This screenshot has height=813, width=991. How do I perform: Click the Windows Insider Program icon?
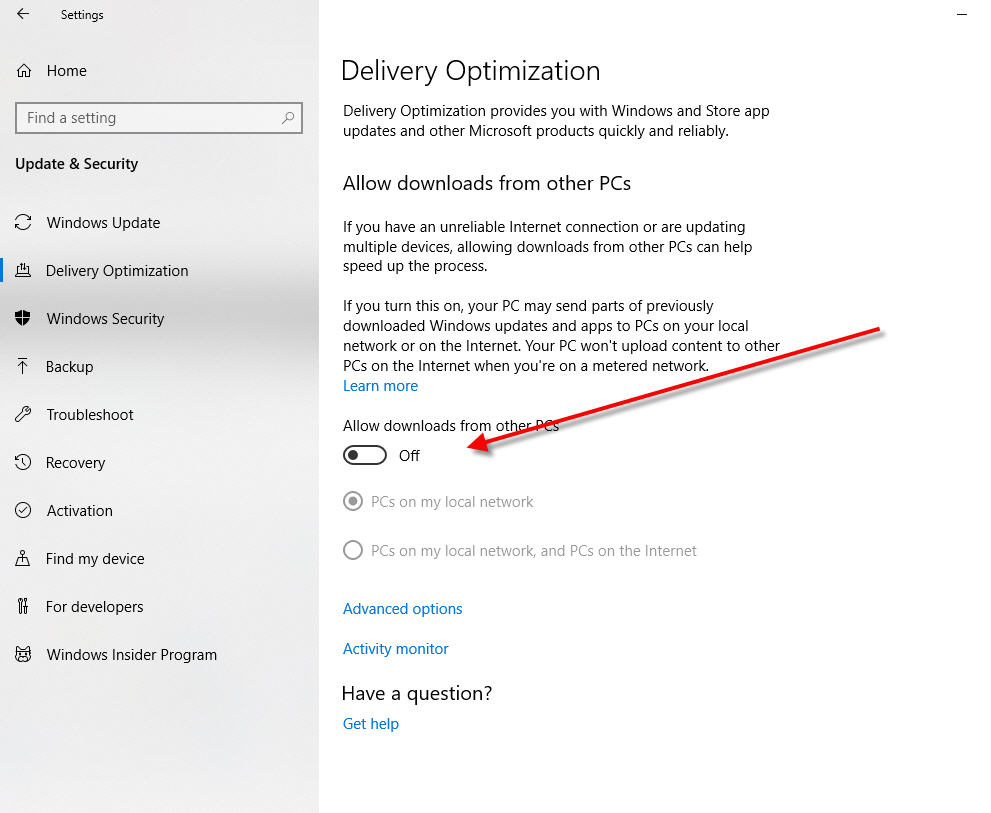23,655
